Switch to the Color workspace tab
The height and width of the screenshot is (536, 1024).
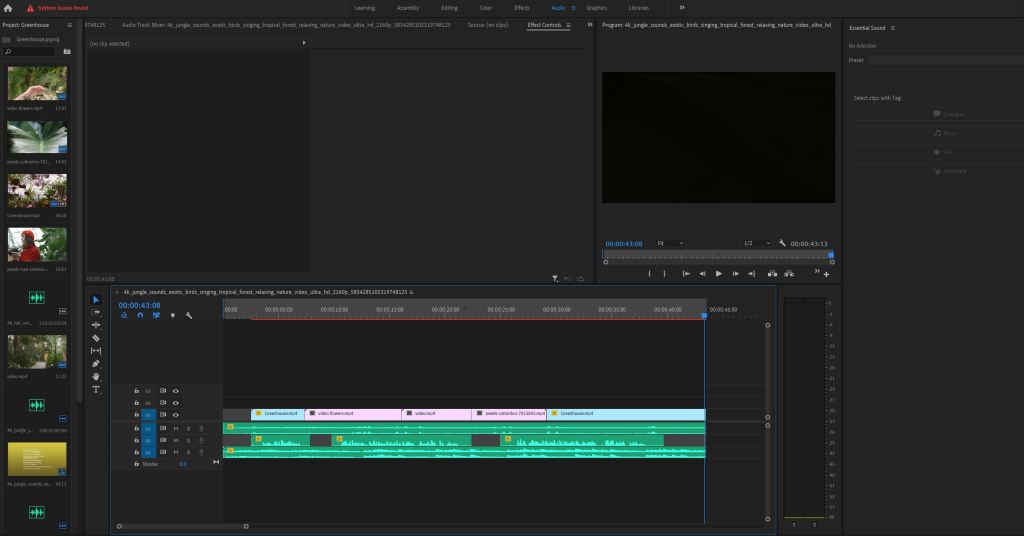[x=485, y=8]
